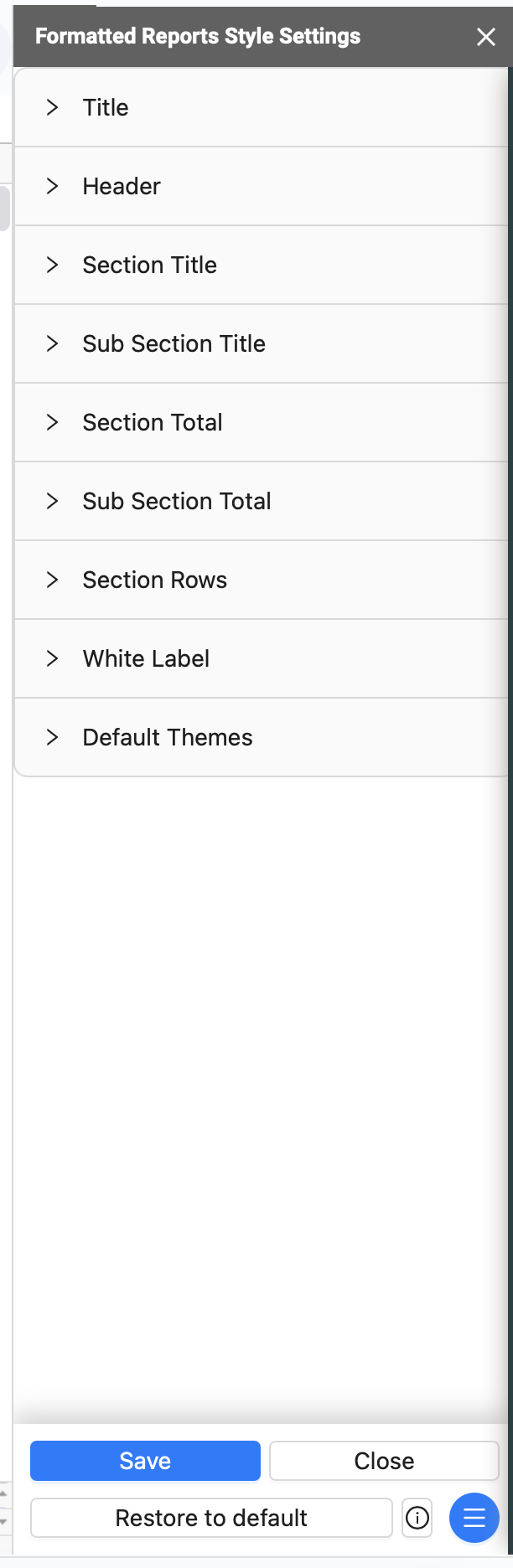Expand the Sub Section Title chevron
This screenshot has height=1568, width=513.
pos(52,343)
